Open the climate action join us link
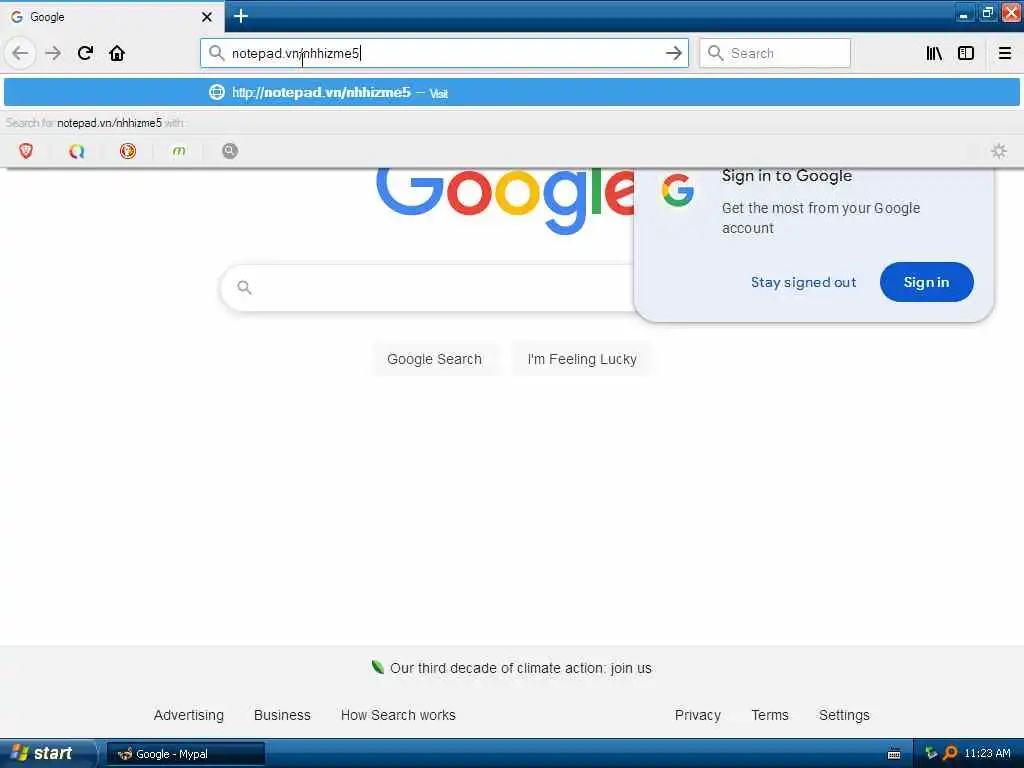The image size is (1024, 768). coord(520,668)
